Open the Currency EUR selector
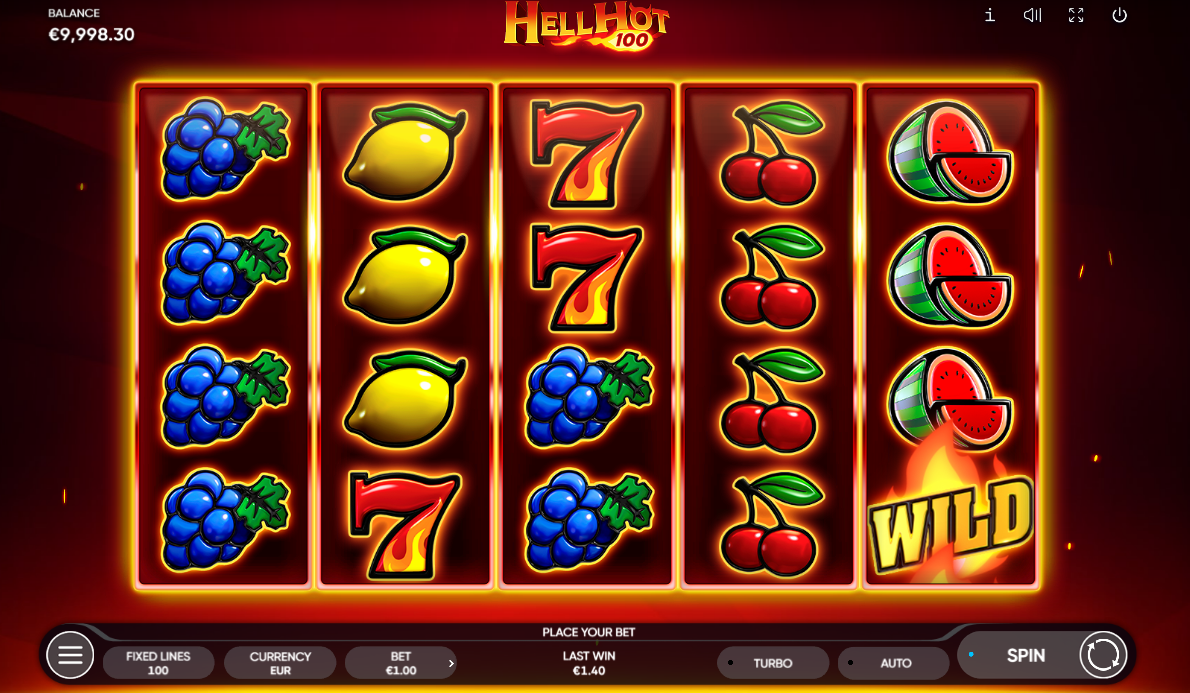This screenshot has width=1190, height=693. 280,663
